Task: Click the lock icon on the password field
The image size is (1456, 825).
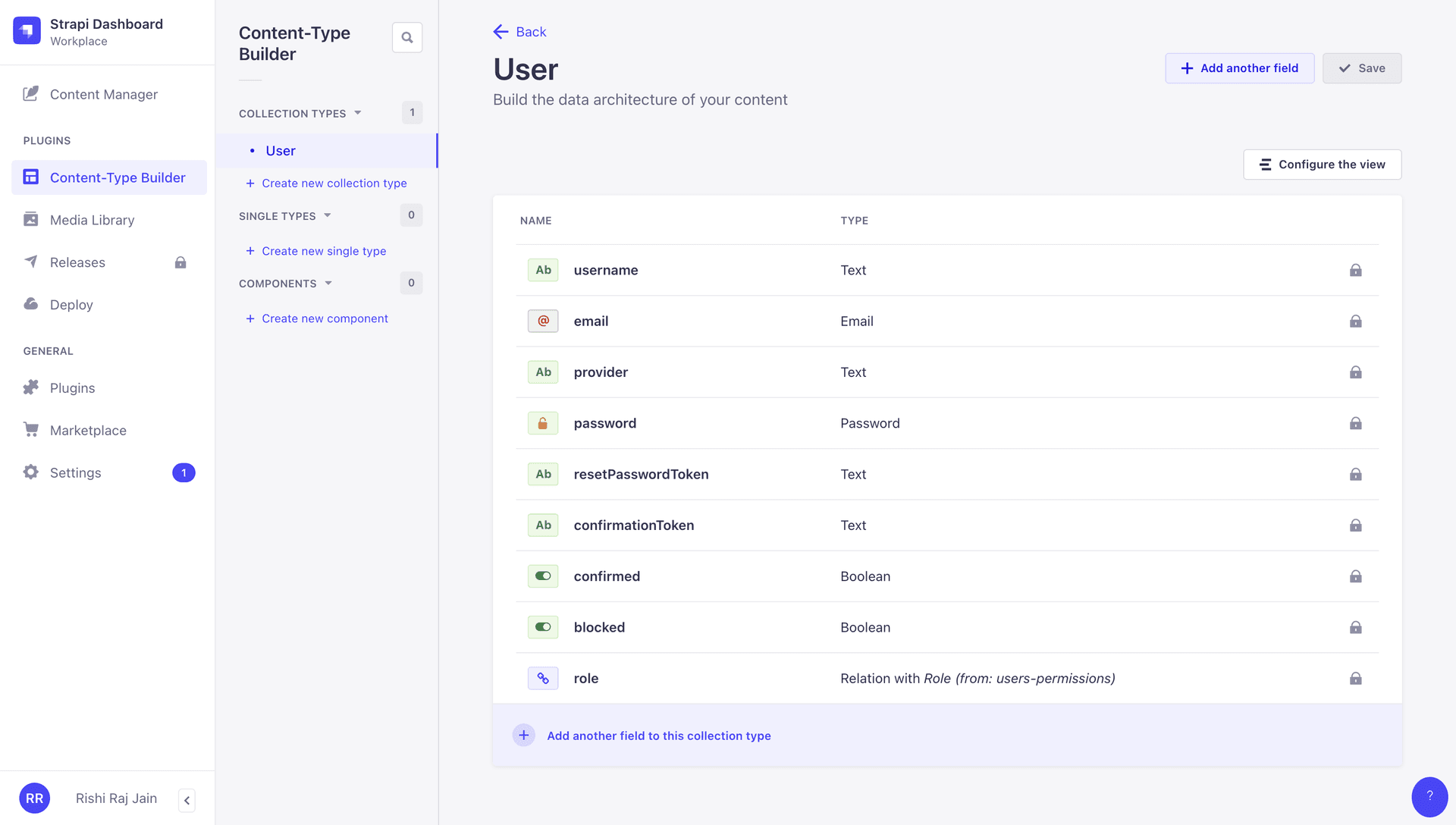Action: tap(1355, 423)
